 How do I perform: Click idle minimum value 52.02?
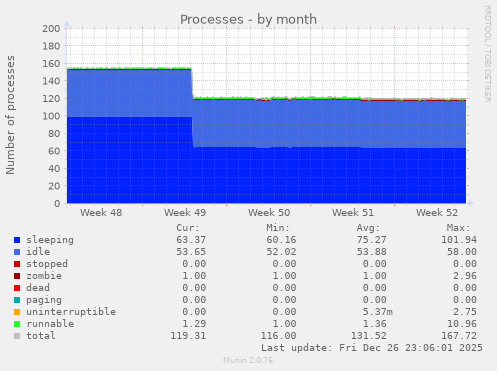coord(281,252)
